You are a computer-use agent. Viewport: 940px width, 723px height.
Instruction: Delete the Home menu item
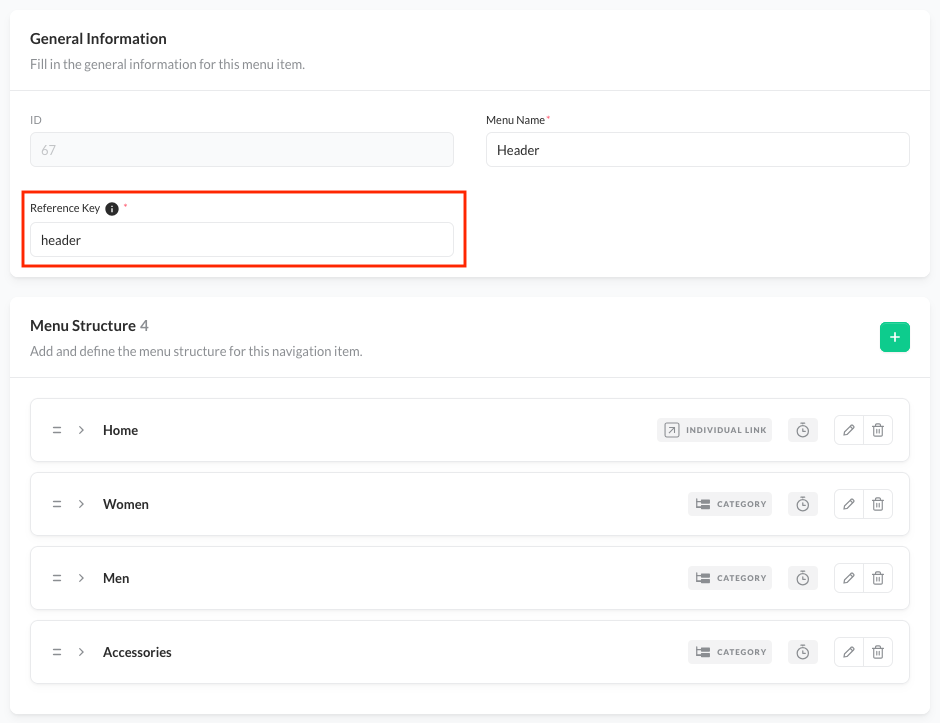(878, 430)
